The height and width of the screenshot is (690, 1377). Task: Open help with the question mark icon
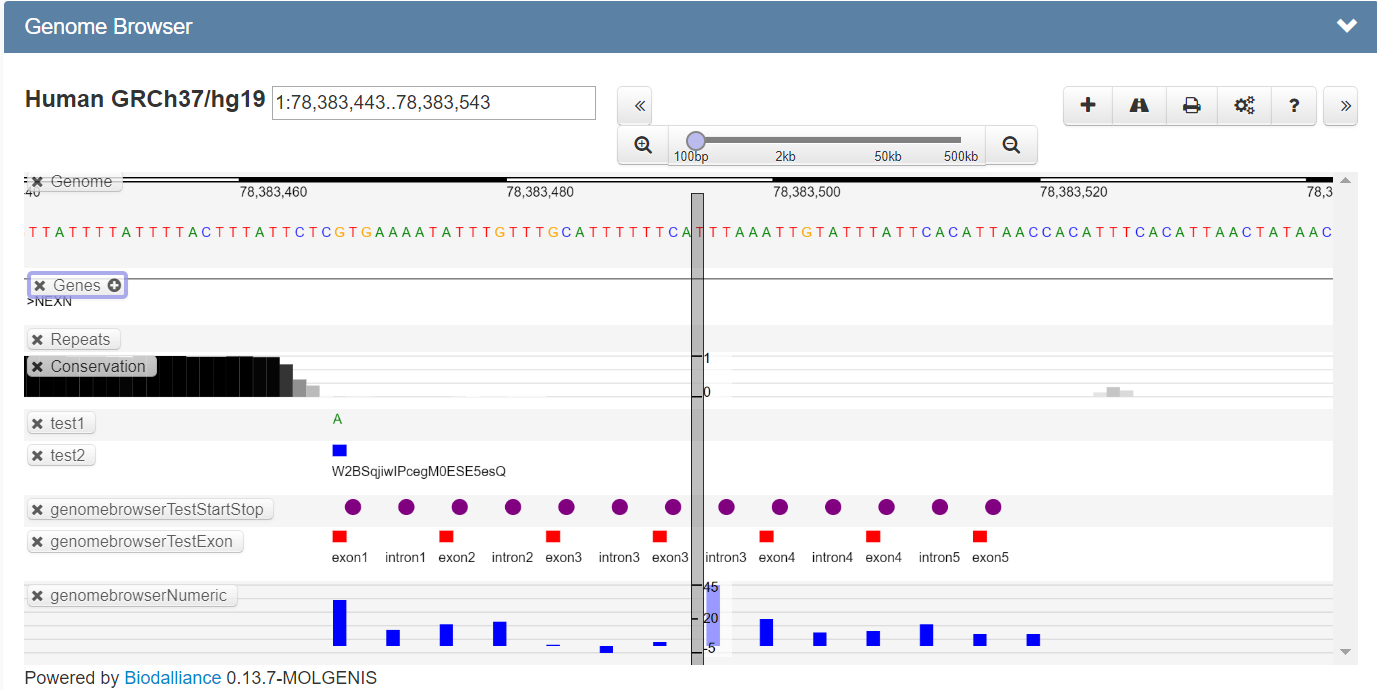pyautogui.click(x=1294, y=105)
